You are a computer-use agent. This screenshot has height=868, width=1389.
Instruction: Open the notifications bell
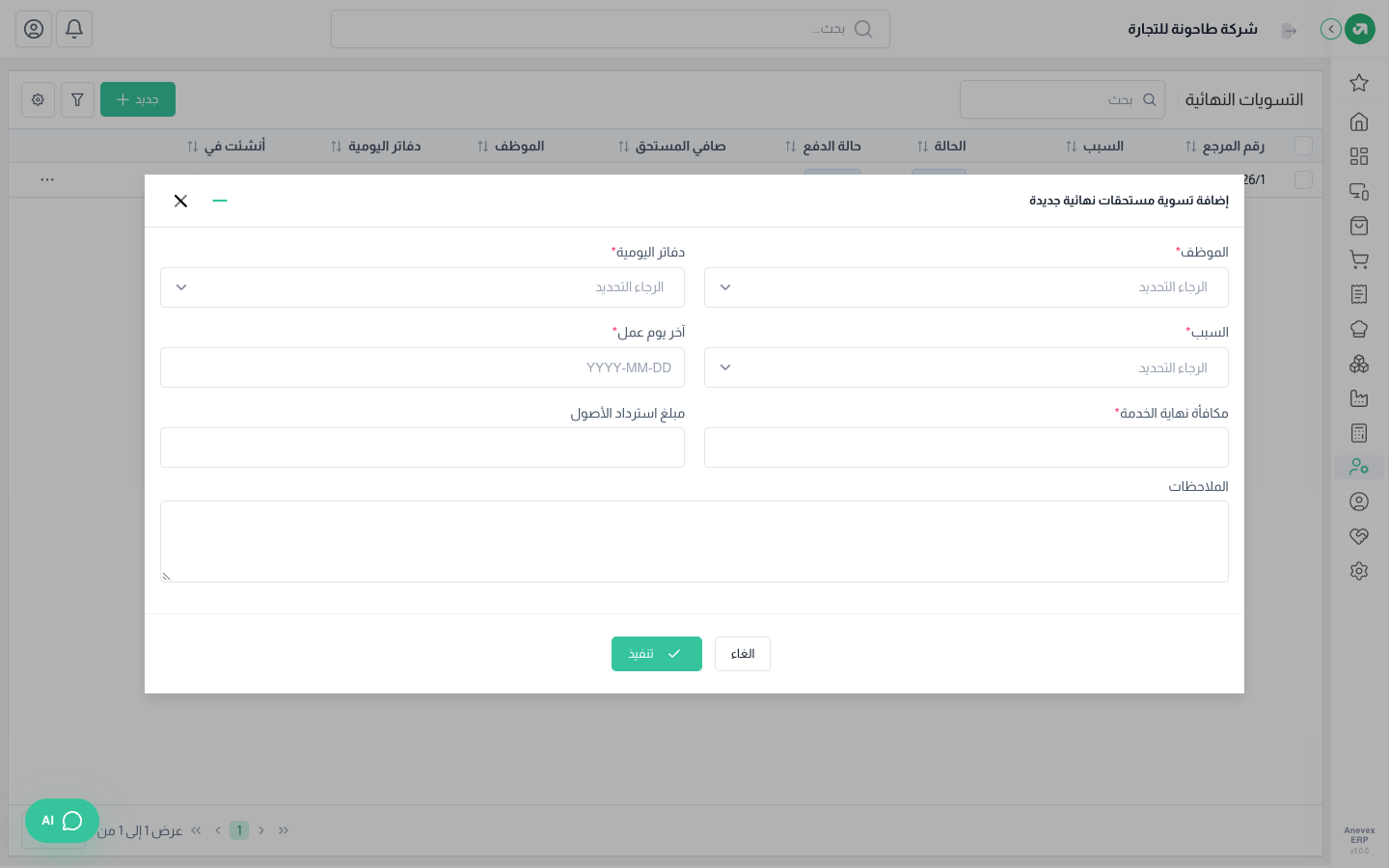click(74, 29)
